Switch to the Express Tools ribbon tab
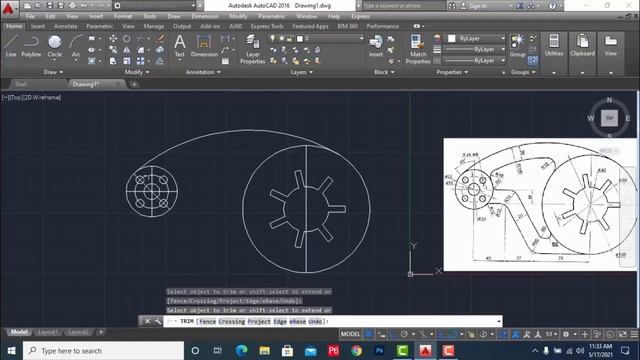This screenshot has height=360, width=640. click(267, 26)
